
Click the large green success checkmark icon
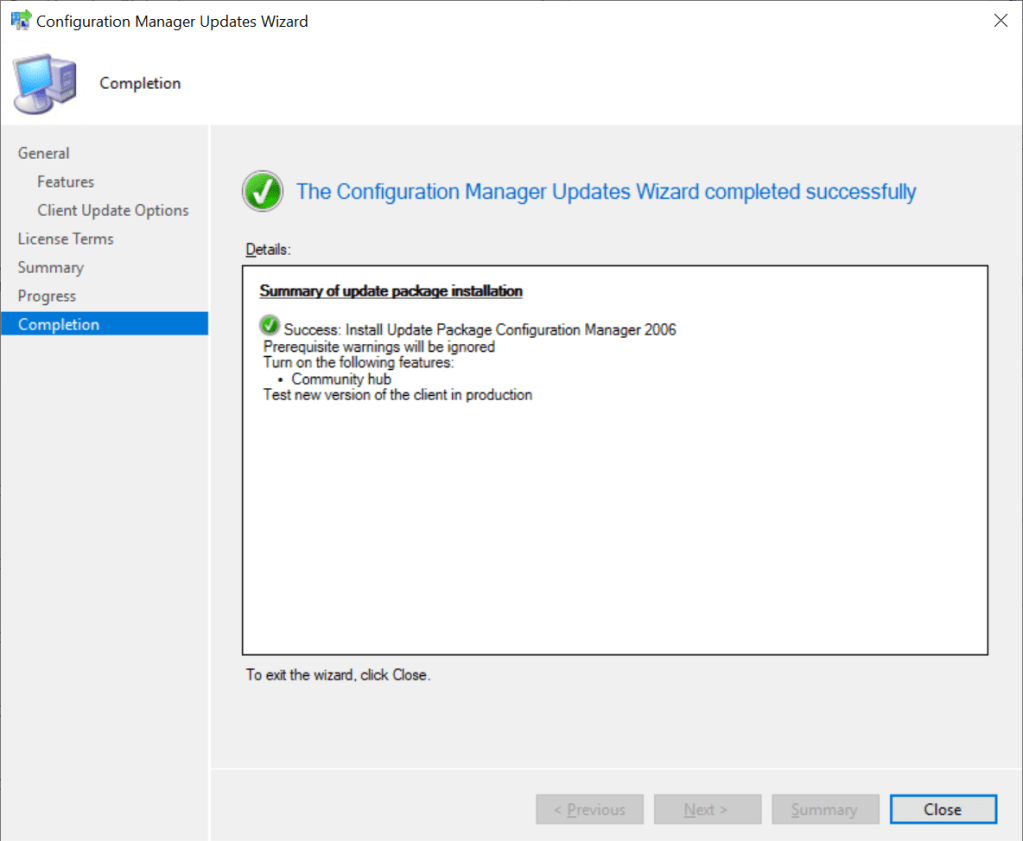point(262,191)
